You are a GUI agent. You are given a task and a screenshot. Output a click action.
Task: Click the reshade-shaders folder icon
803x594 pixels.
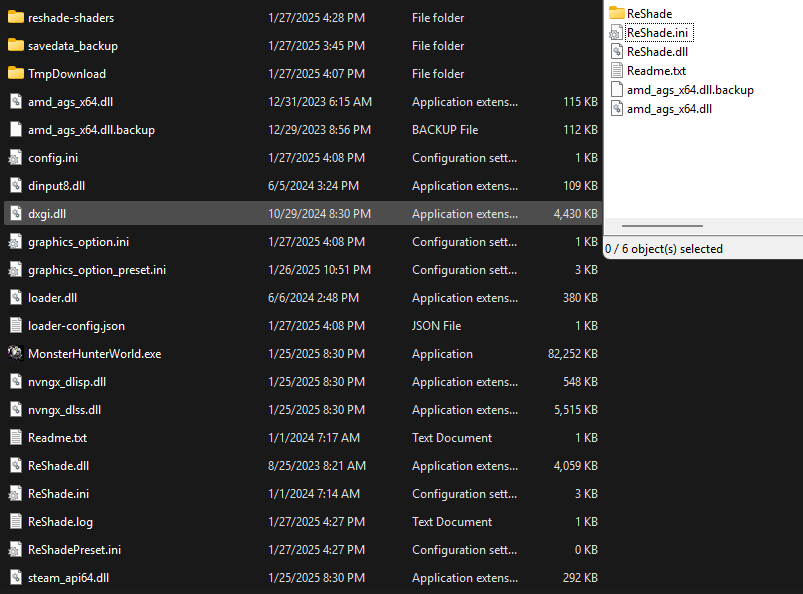[15, 18]
